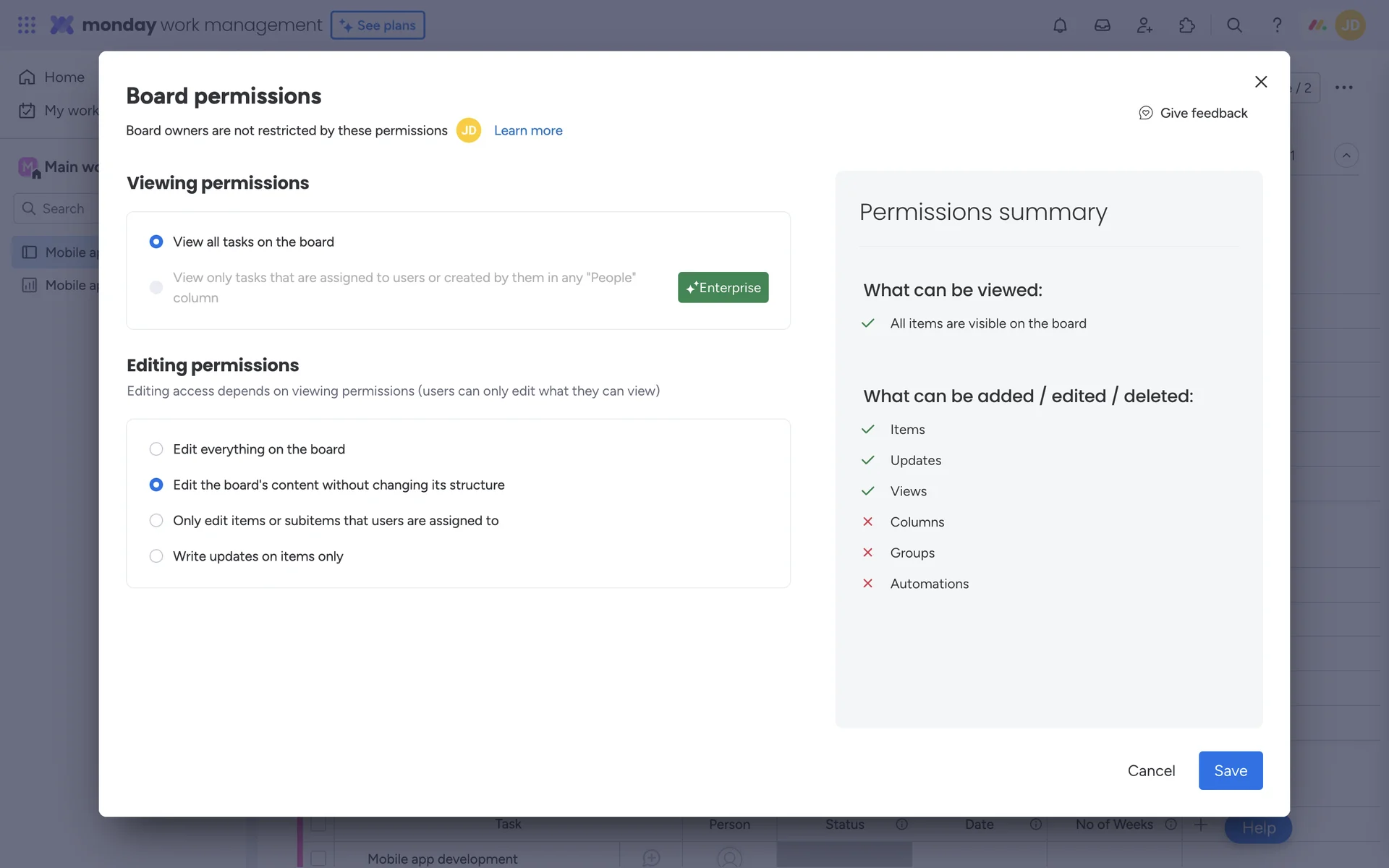Screen dimensions: 1389x868
Task: Open the help question mark icon
Action: click(x=1277, y=25)
